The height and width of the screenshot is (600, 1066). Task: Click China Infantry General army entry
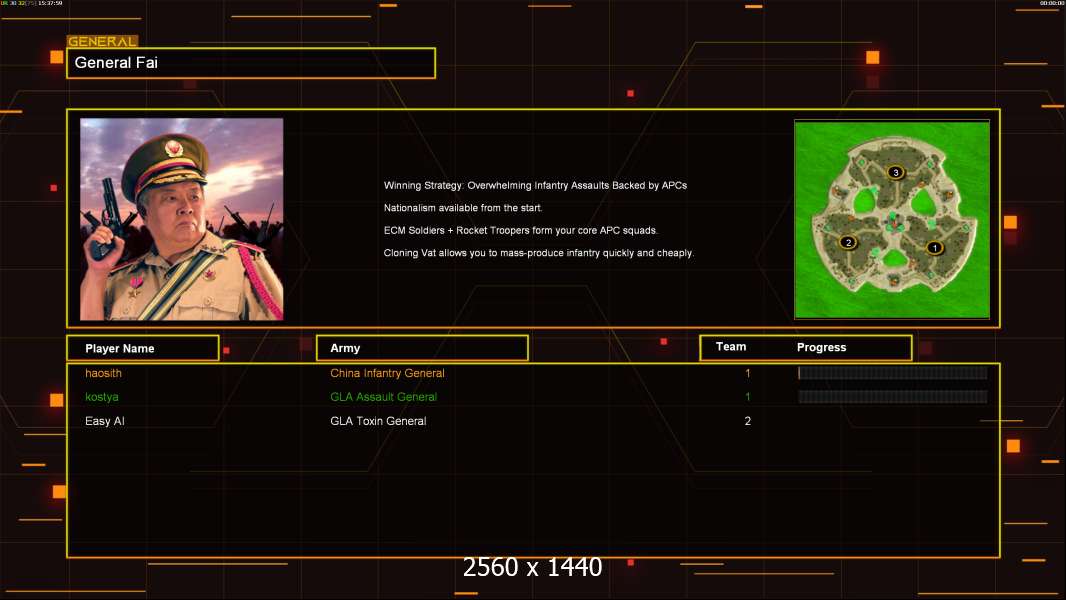[387, 373]
